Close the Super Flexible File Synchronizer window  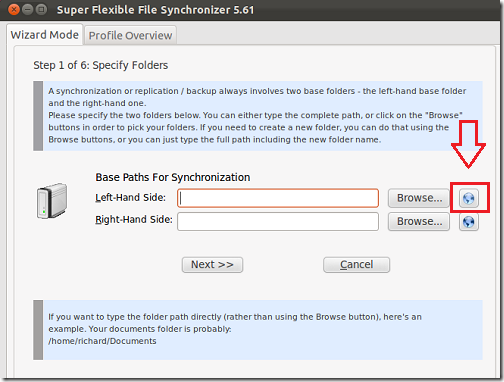14,9
